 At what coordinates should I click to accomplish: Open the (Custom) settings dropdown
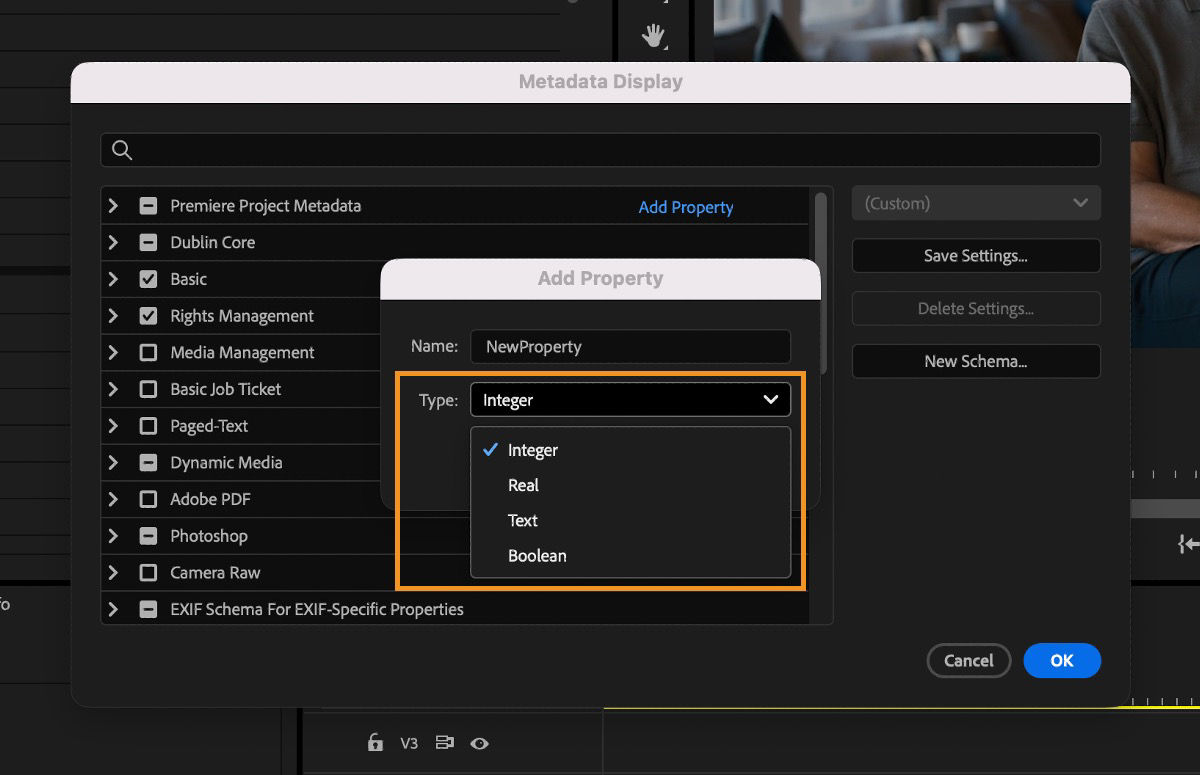(975, 202)
